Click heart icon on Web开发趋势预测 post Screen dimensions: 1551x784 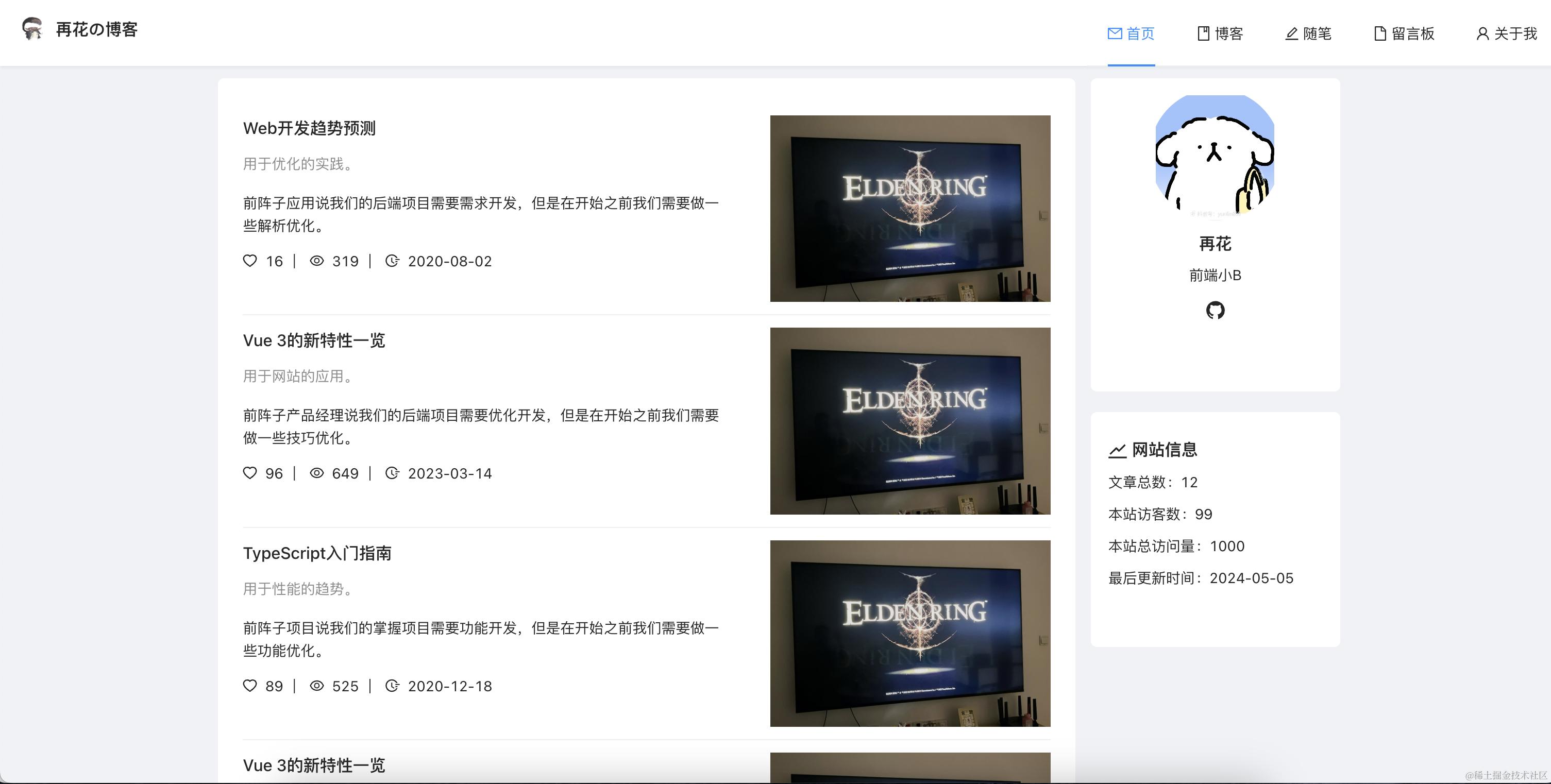point(250,261)
